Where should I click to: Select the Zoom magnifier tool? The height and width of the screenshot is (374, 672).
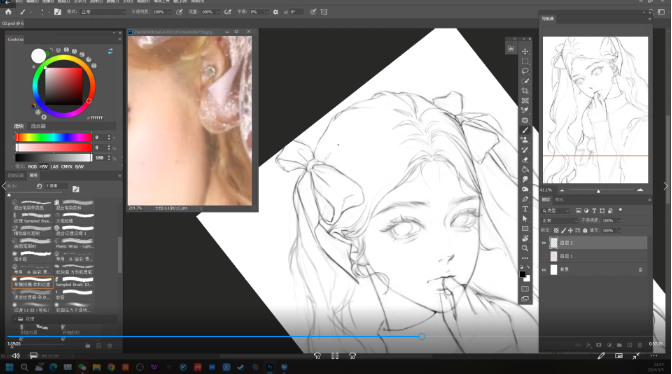click(525, 248)
